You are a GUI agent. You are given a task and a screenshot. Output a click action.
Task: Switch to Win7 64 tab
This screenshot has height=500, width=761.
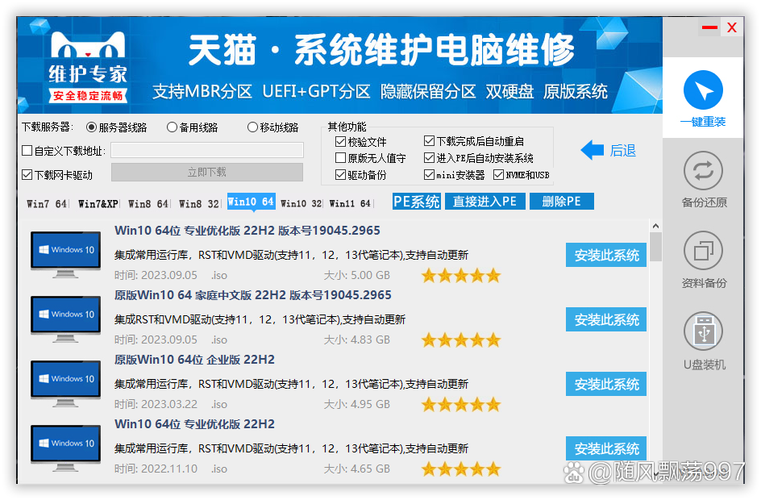(x=47, y=203)
